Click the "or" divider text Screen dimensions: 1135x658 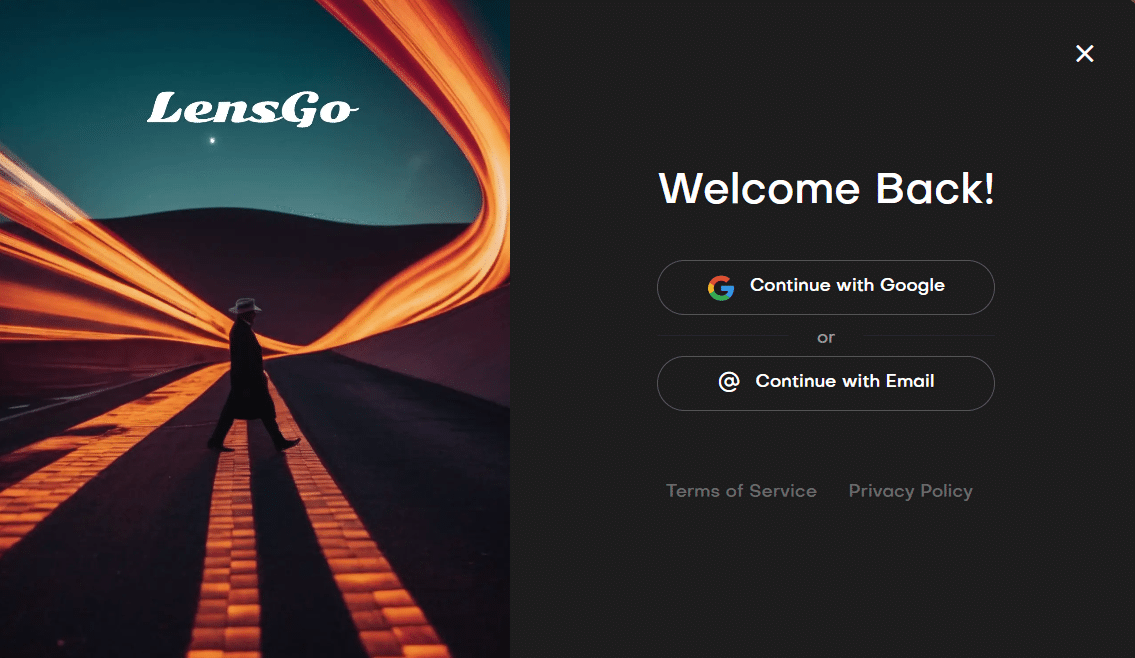[826, 337]
